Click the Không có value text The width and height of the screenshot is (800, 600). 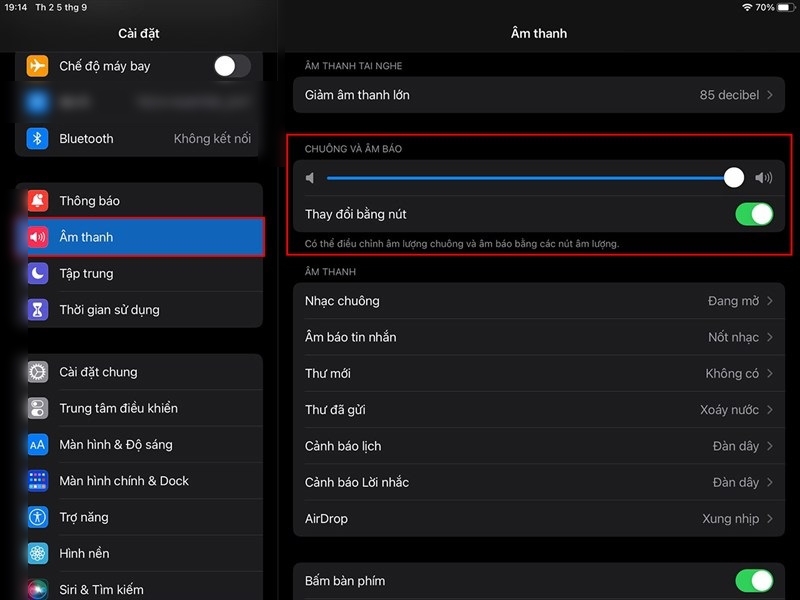[x=732, y=373]
